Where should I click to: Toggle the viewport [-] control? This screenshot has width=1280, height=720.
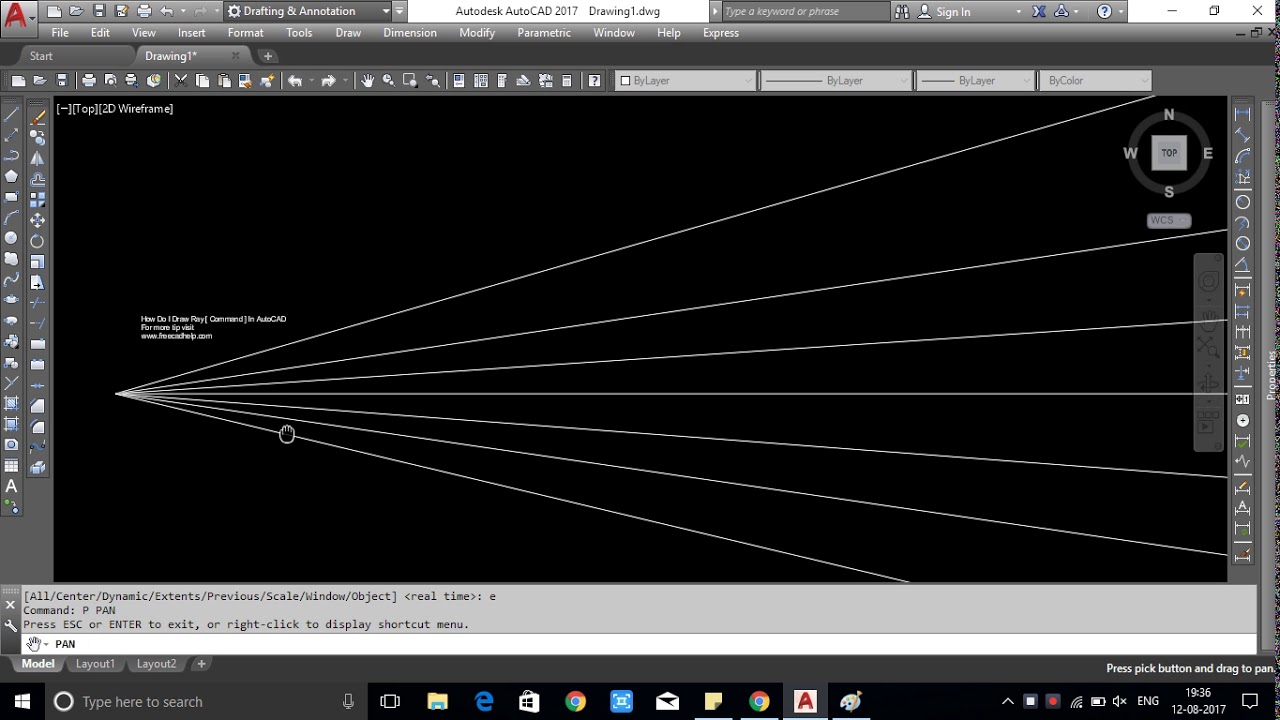63,109
